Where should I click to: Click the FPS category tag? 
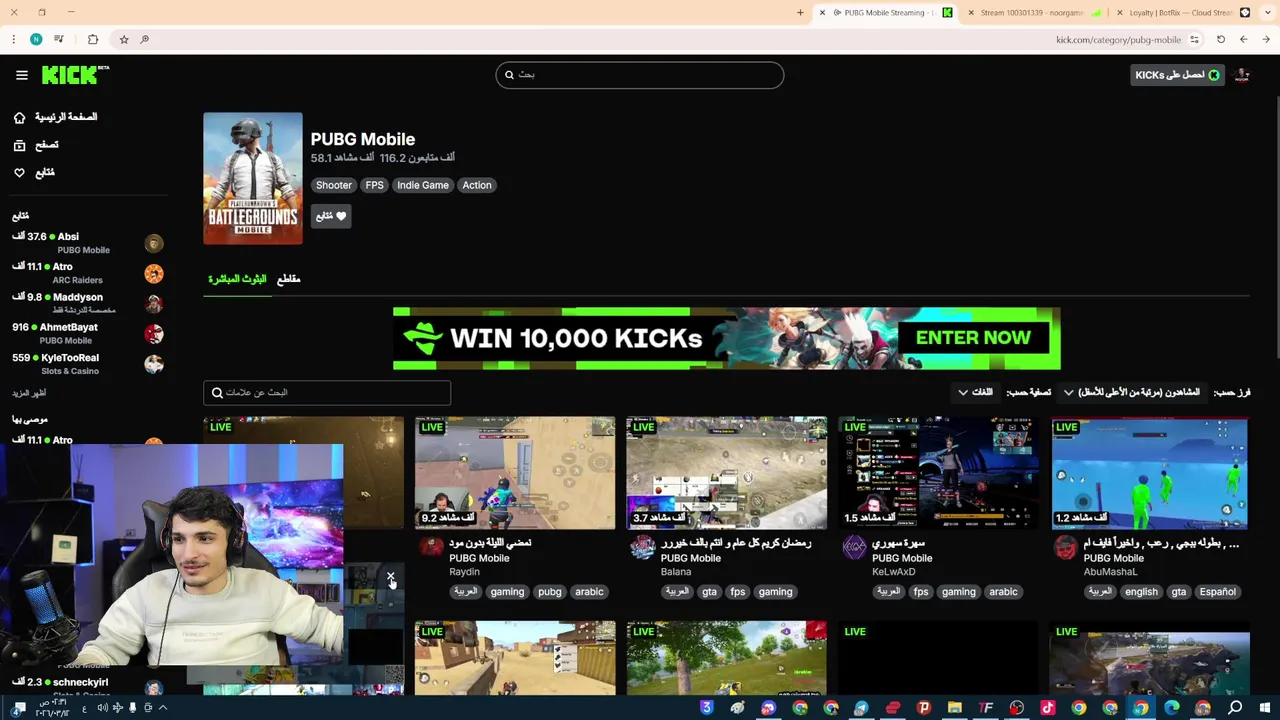(x=374, y=185)
